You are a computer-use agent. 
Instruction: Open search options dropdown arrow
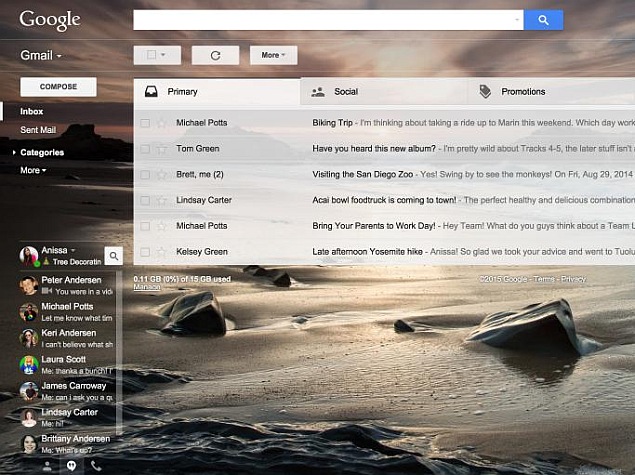pyautogui.click(x=517, y=19)
